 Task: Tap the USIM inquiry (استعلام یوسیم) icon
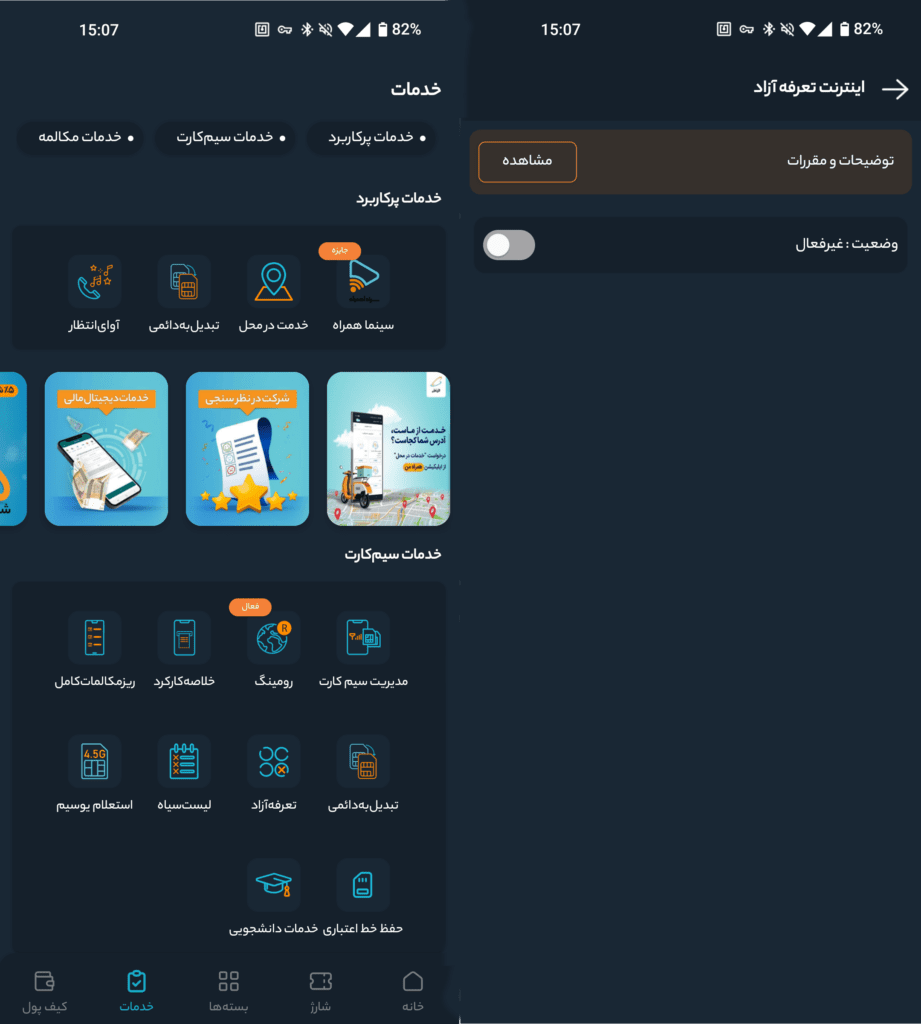tap(95, 762)
